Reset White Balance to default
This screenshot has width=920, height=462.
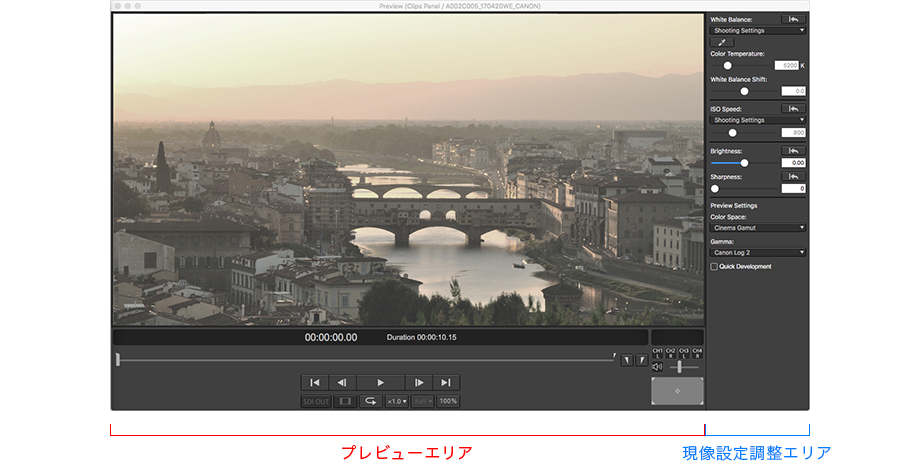pos(793,19)
